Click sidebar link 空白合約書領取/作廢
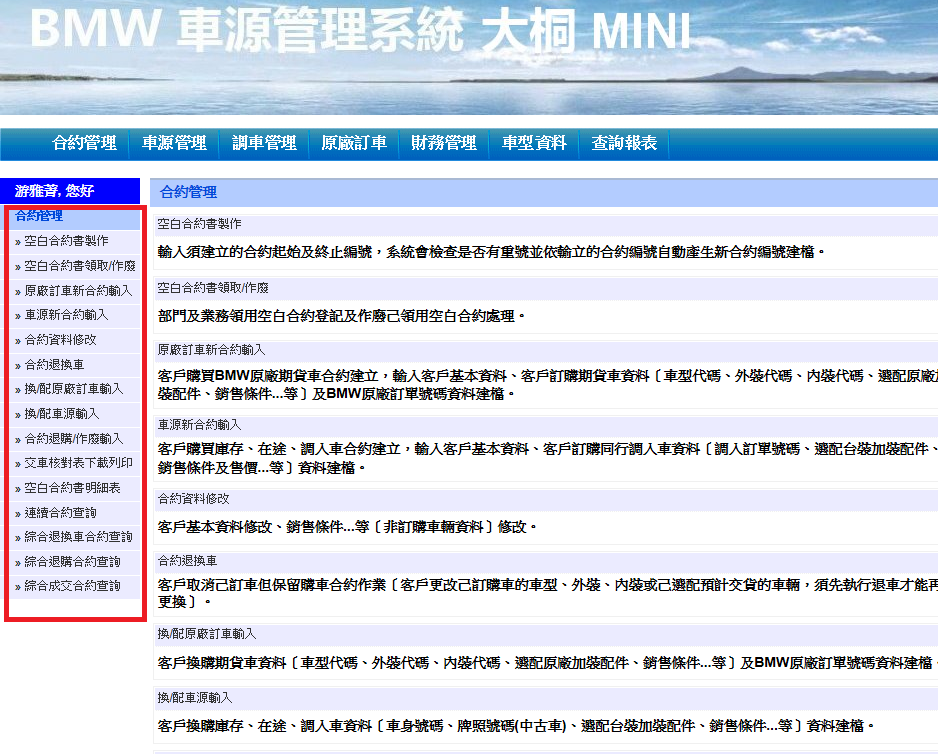The width and height of the screenshot is (938, 754). [x=80, y=266]
